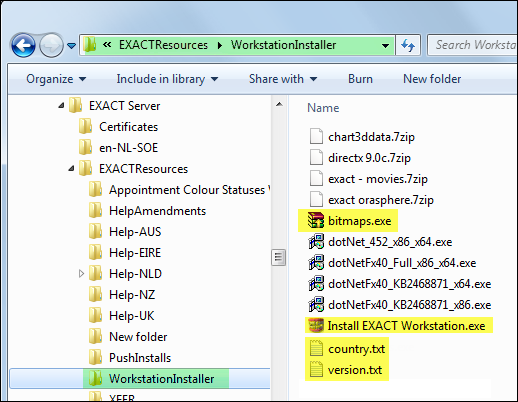Select the New folder item in tree
The image size is (518, 402).
tap(138, 337)
